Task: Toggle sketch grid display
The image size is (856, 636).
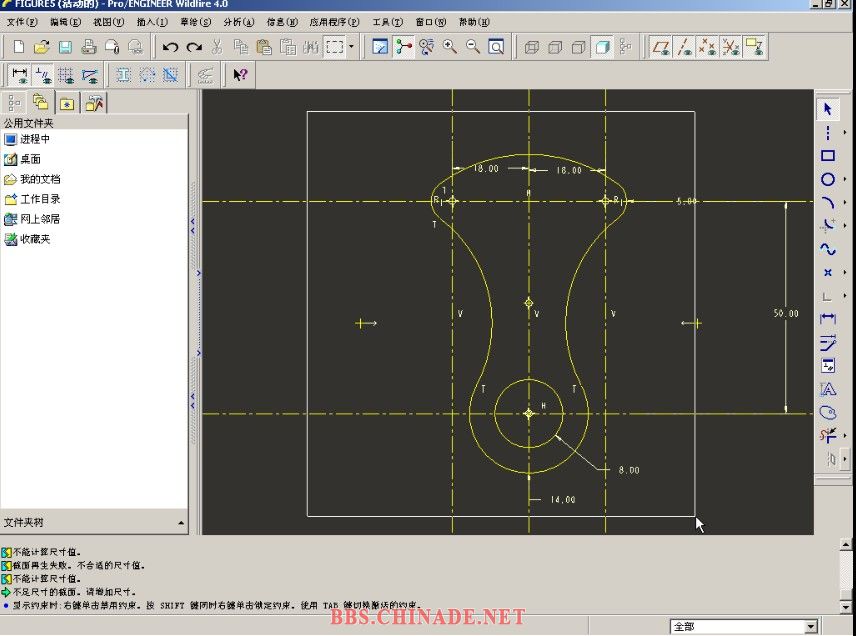Action: click(66, 75)
